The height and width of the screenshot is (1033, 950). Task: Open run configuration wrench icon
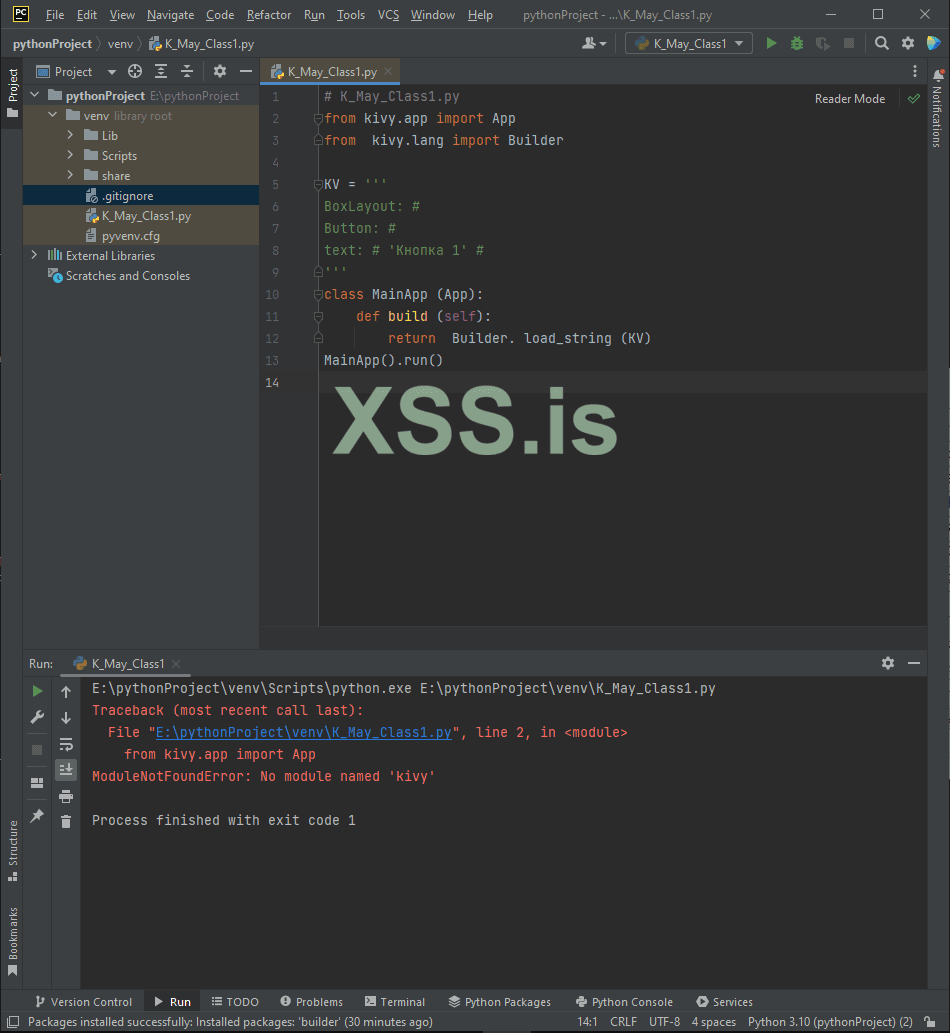pos(37,717)
